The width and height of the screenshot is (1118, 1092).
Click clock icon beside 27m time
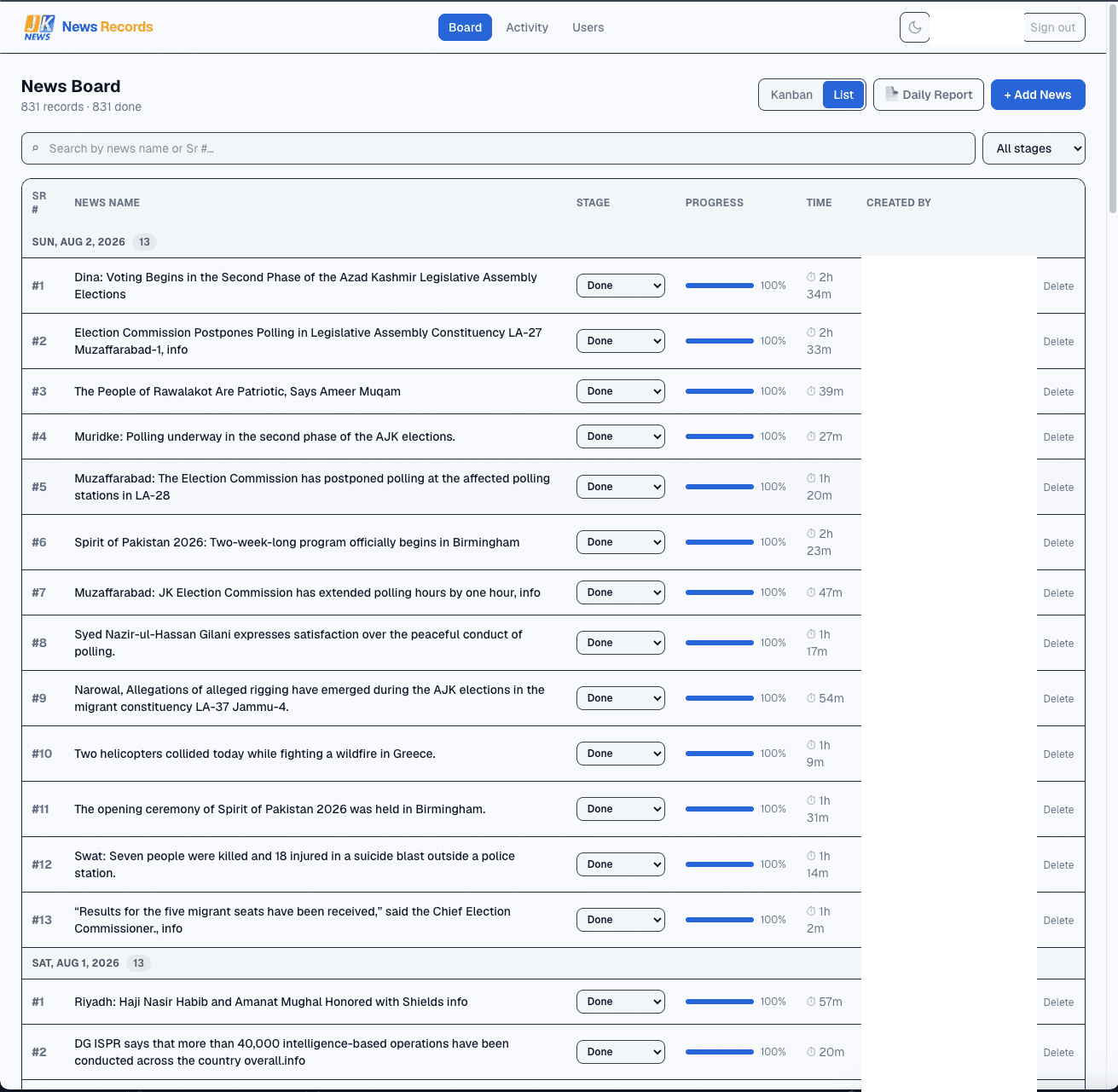click(811, 436)
